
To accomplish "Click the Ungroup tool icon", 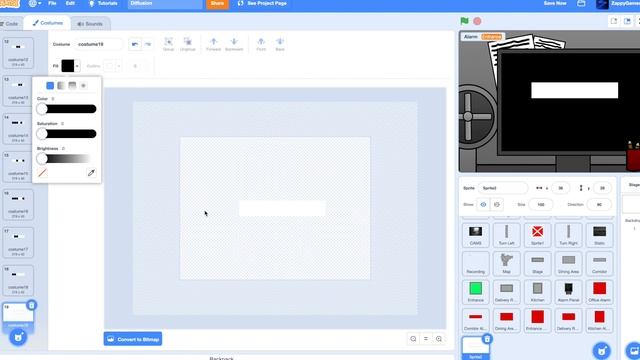I will pos(188,44).
